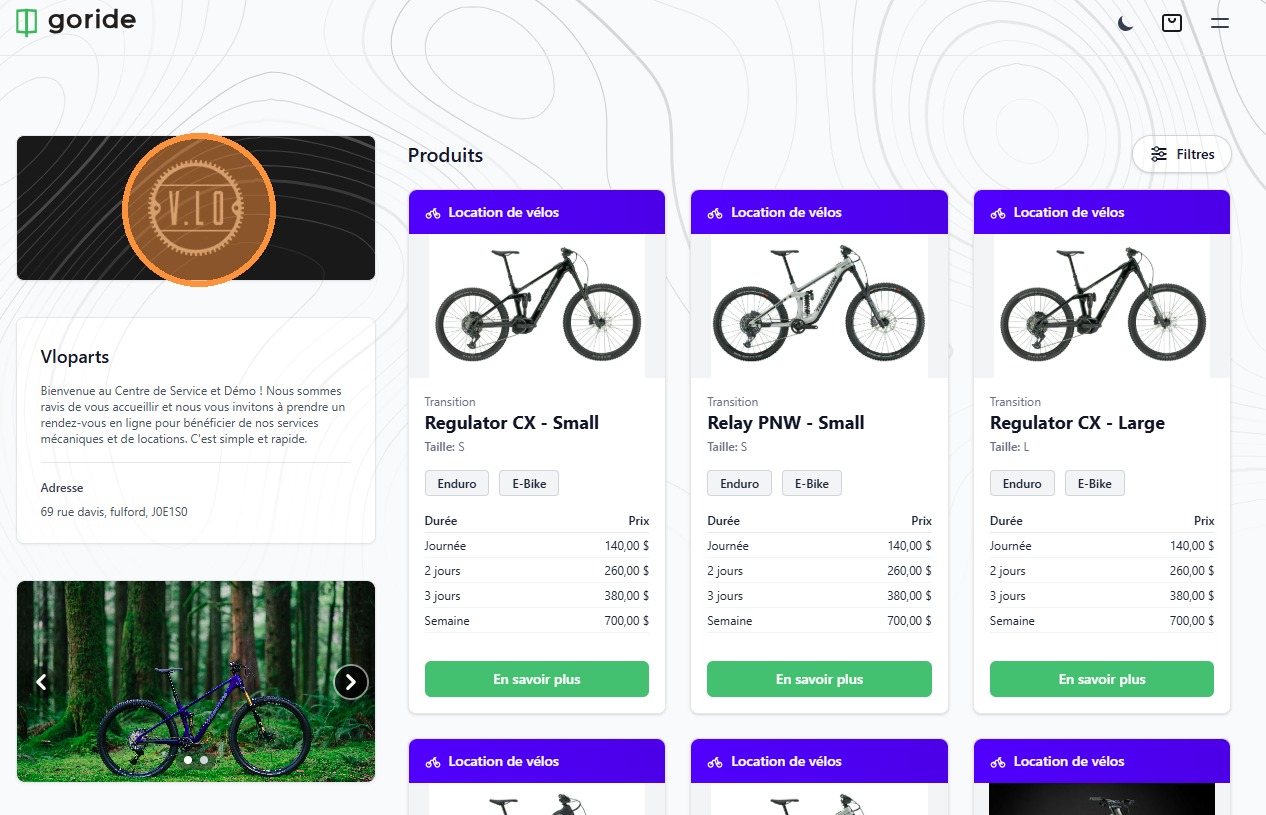Select the second carousel dot indicator
The image size is (1266, 815).
[x=204, y=760]
